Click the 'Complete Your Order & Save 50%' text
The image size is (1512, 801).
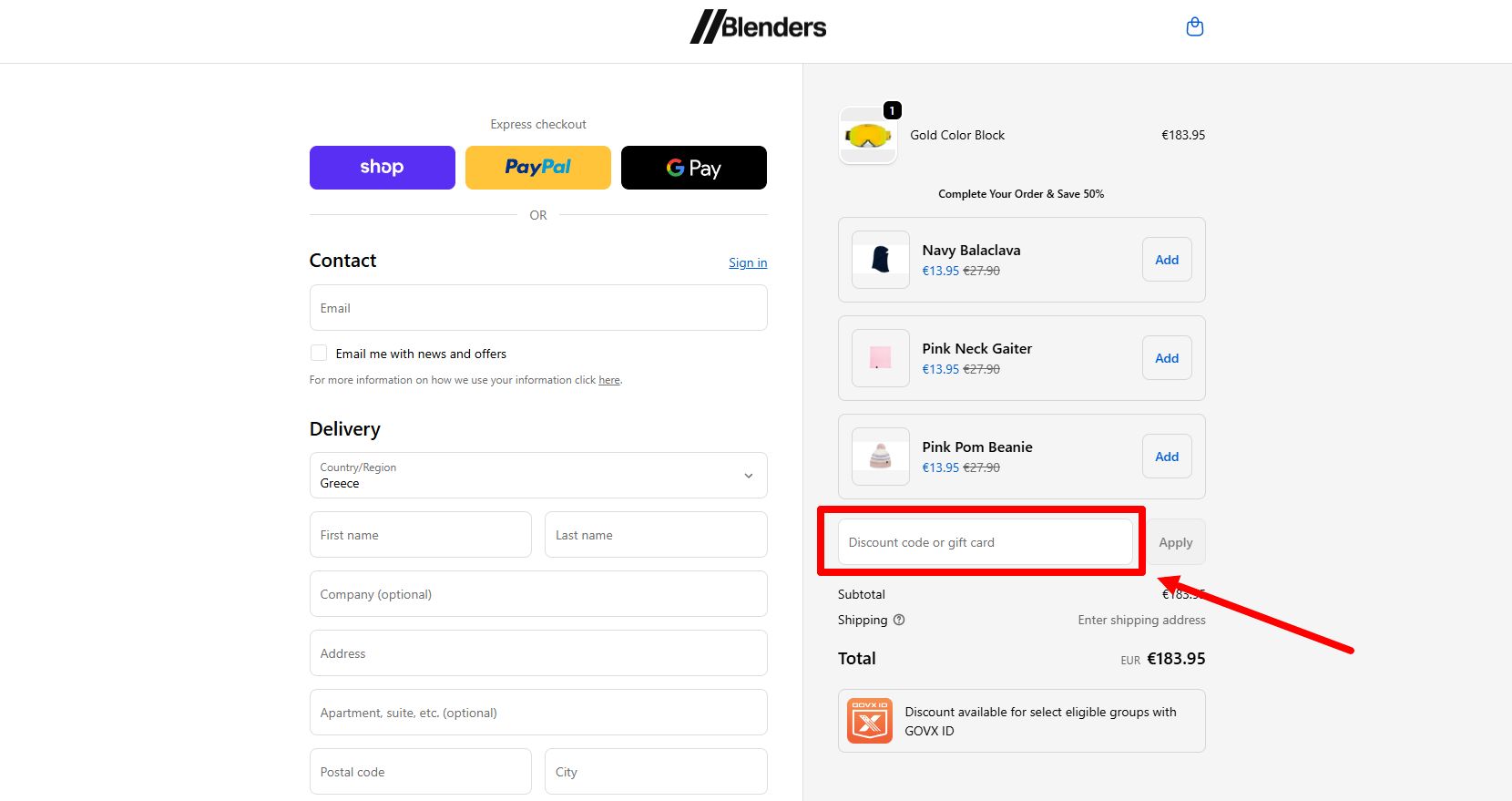pos(1021,194)
